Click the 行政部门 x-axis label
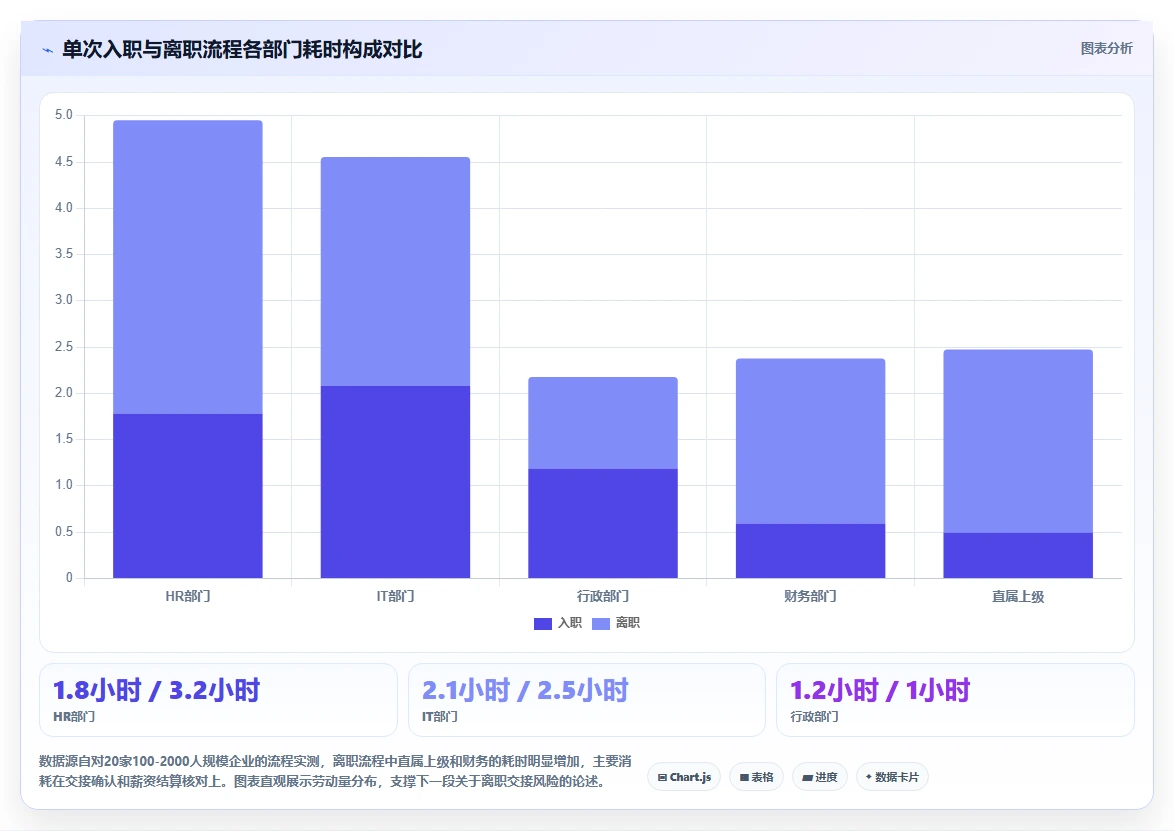This screenshot has width=1174, height=831. click(x=603, y=597)
